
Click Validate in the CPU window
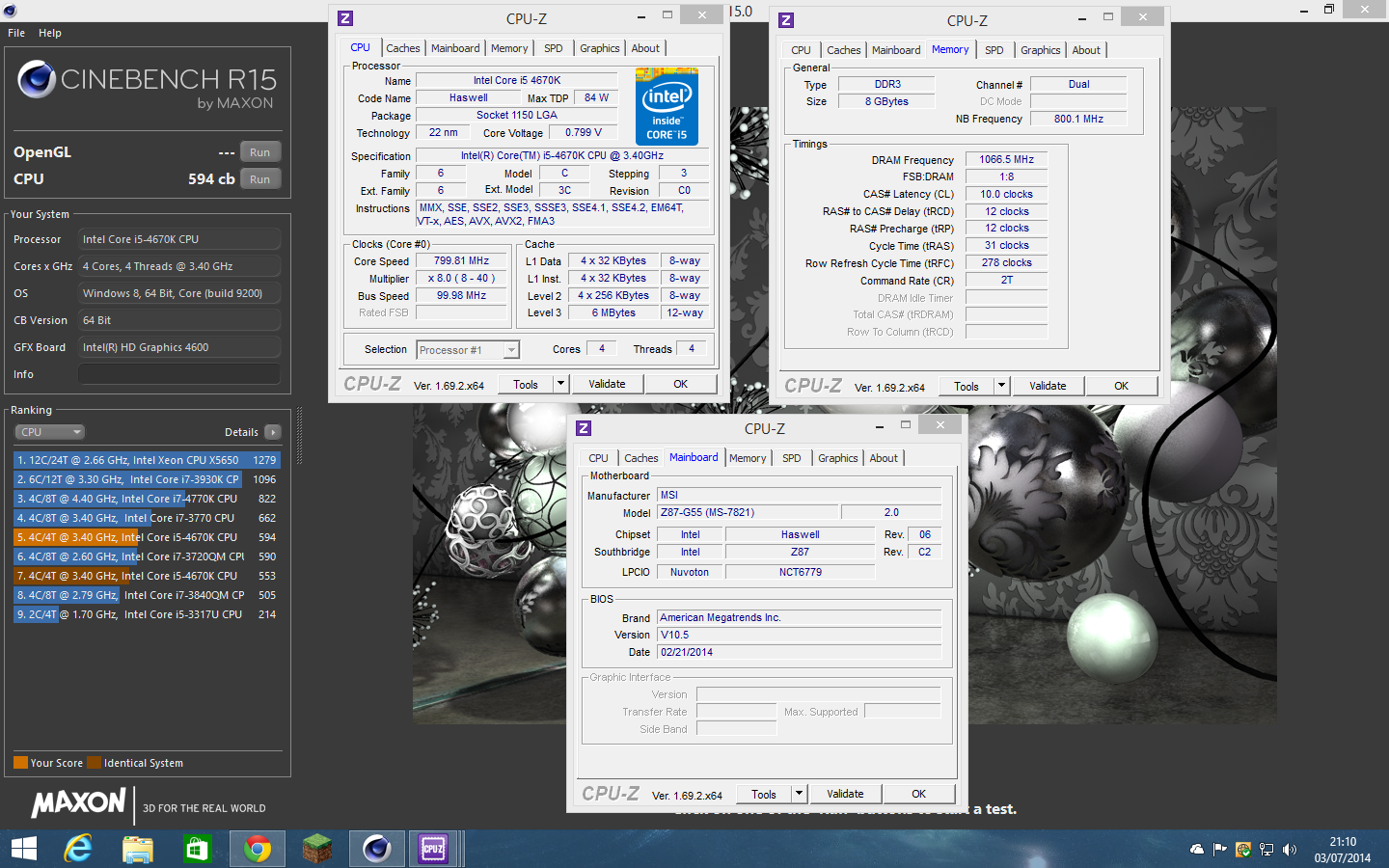coord(607,384)
